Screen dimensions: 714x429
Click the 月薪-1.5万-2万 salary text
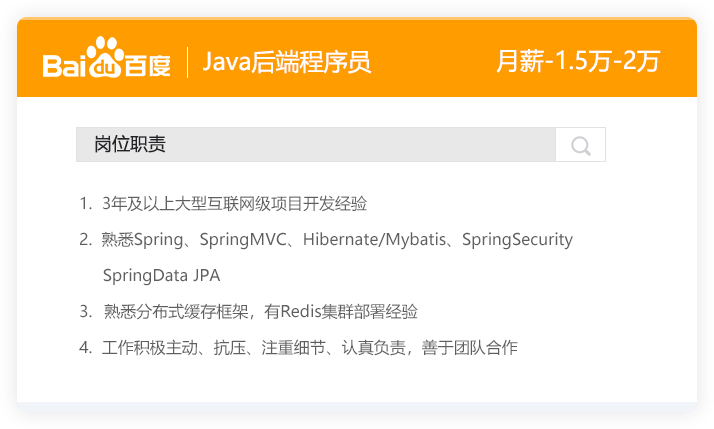click(578, 61)
